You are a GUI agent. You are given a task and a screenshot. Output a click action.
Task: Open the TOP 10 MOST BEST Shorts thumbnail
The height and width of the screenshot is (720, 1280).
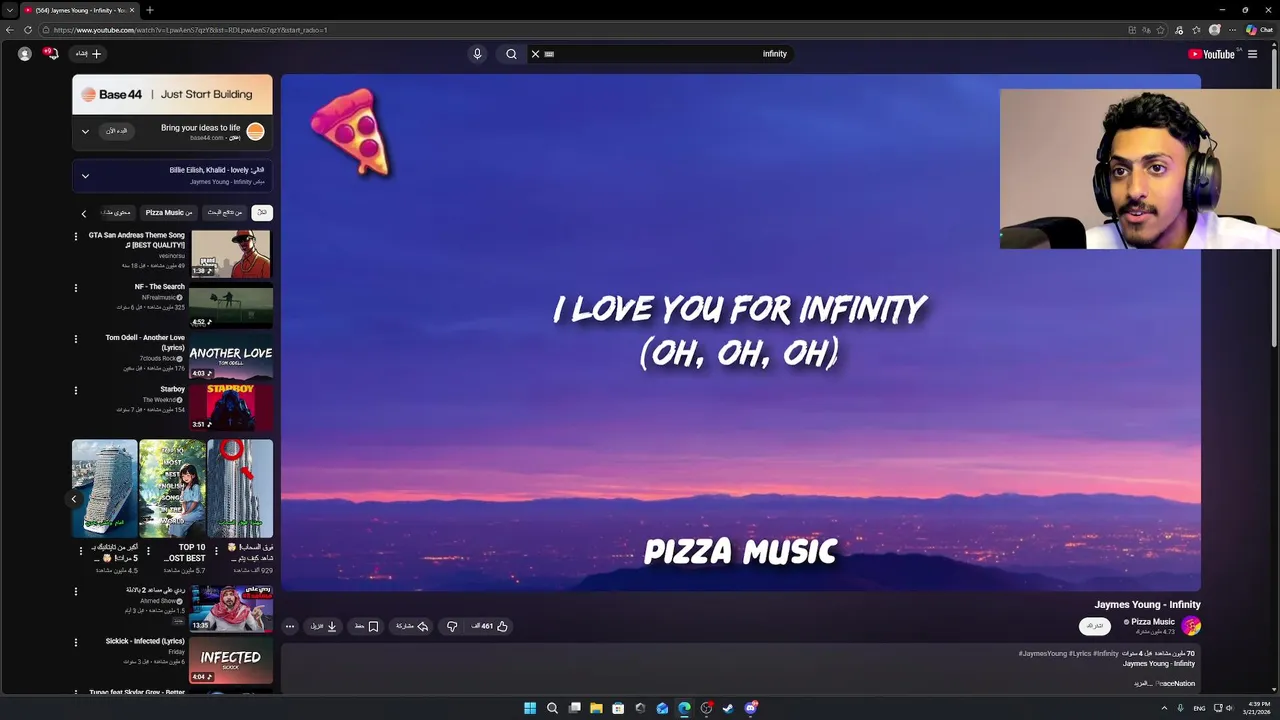[172, 488]
